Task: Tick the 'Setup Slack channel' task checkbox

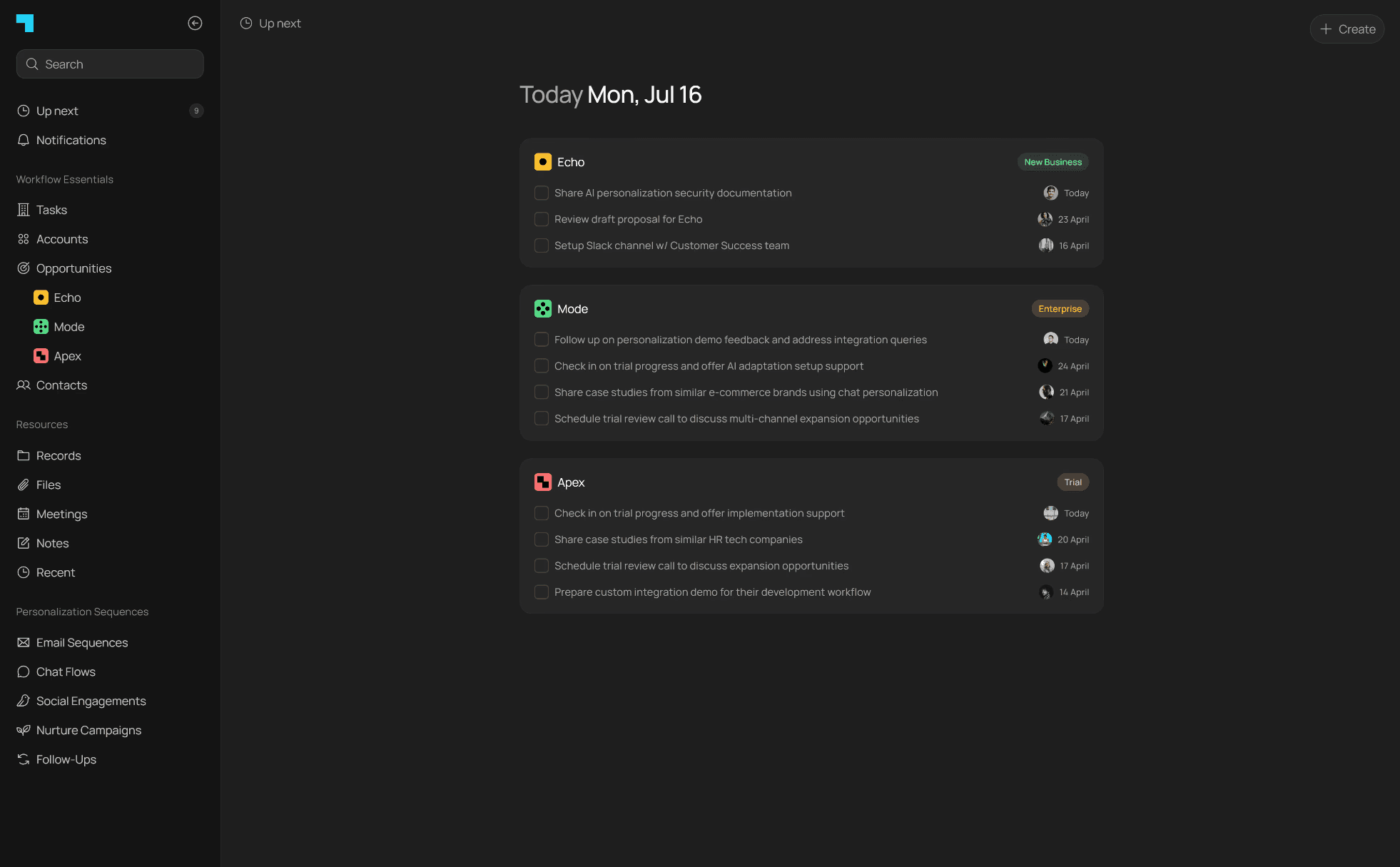Action: click(x=542, y=245)
